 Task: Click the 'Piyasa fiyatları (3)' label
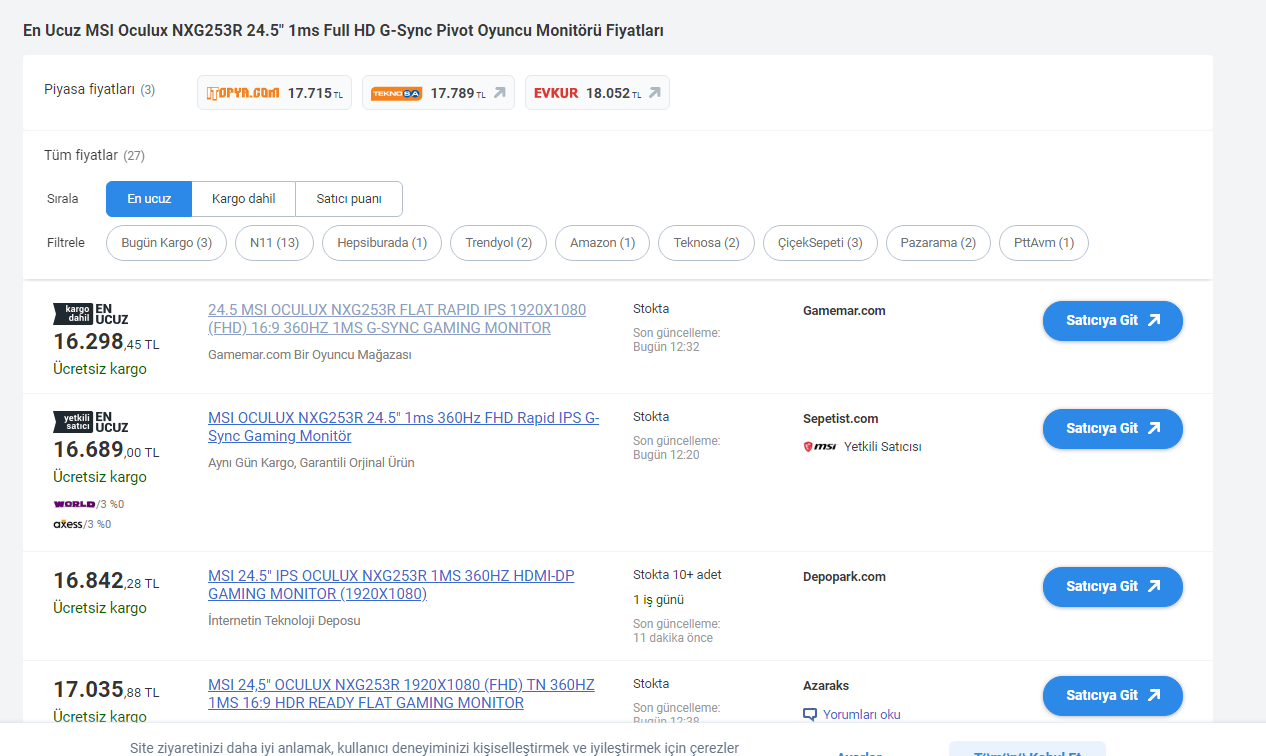99,90
